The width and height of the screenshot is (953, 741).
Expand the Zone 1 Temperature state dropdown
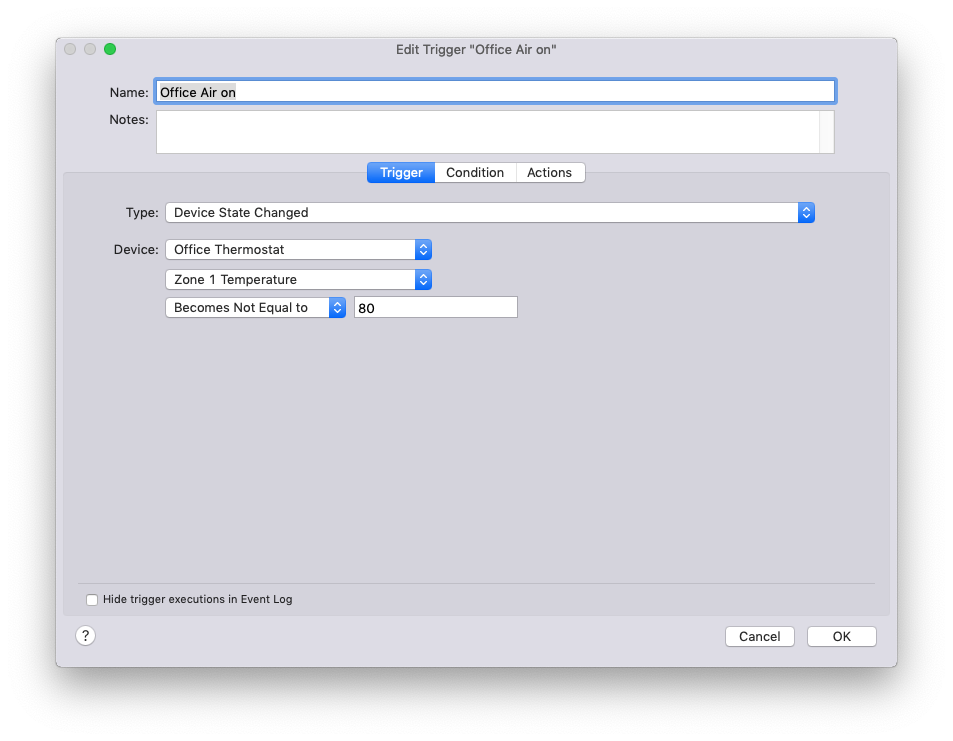coord(298,280)
